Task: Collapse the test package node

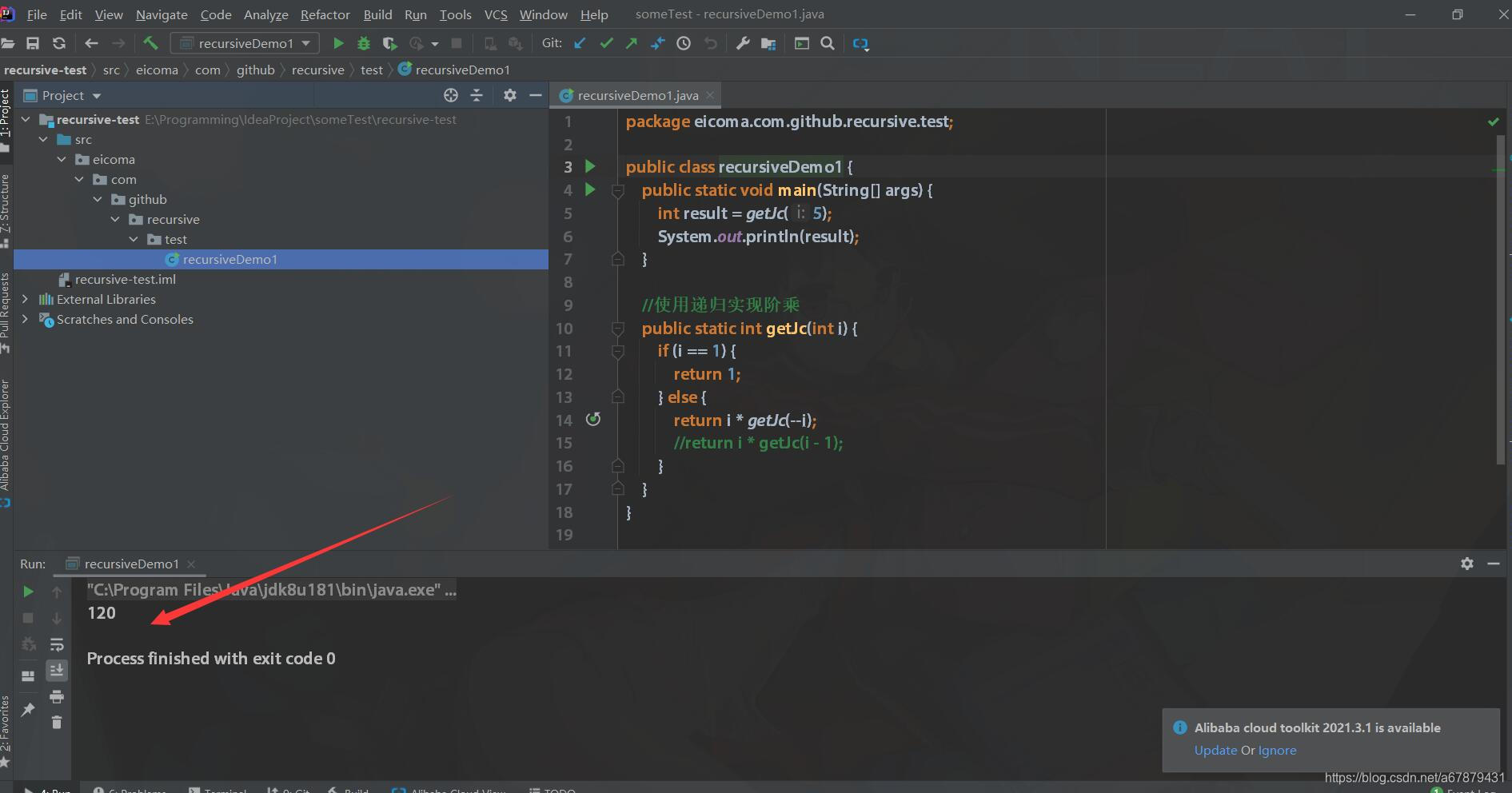Action: point(134,239)
